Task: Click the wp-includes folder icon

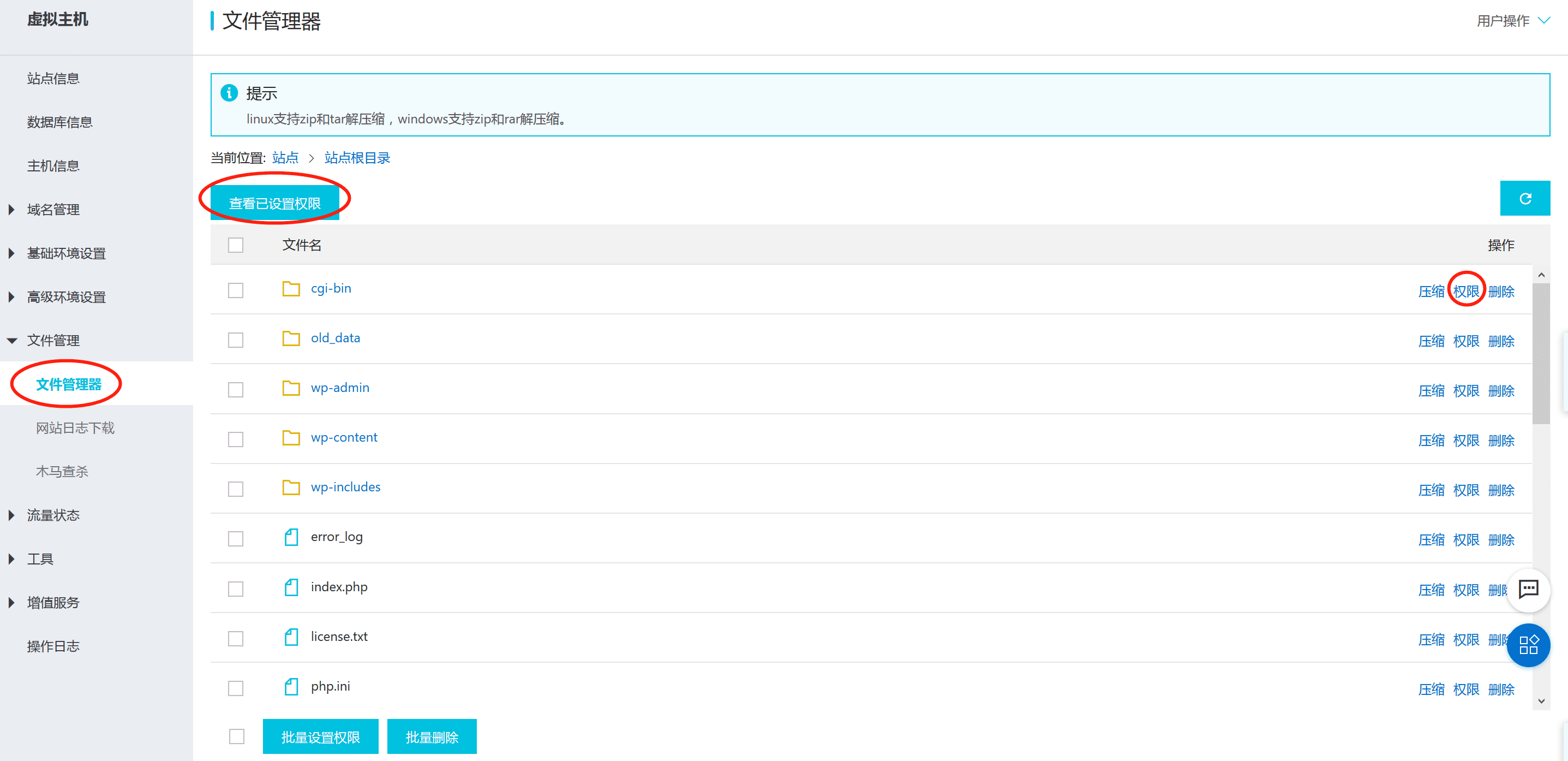Action: coord(291,487)
